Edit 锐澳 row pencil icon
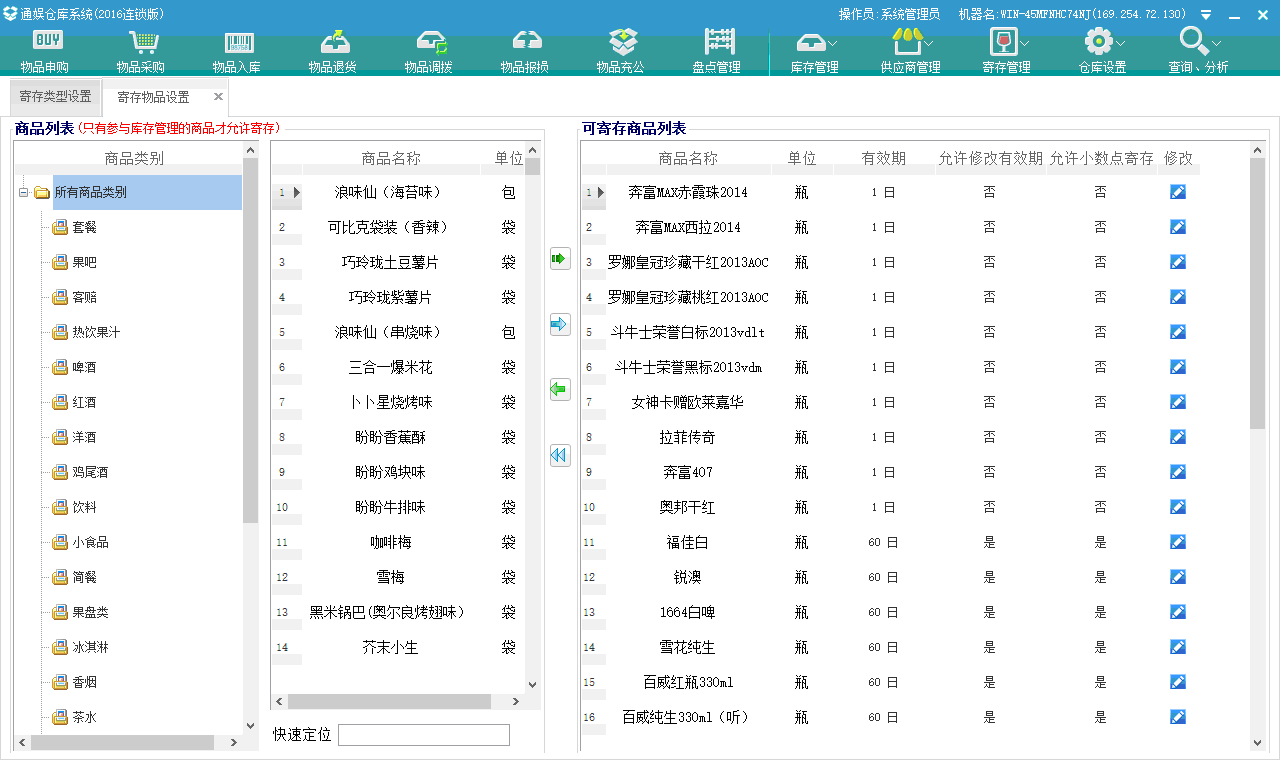 [1178, 577]
